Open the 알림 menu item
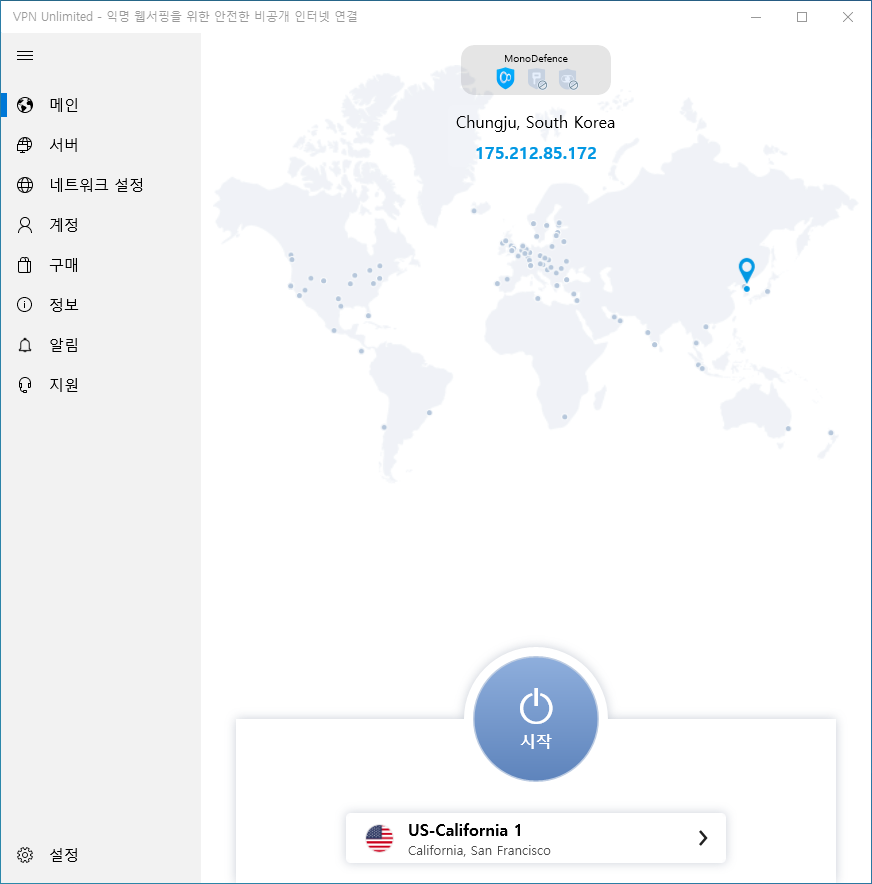 (101, 345)
